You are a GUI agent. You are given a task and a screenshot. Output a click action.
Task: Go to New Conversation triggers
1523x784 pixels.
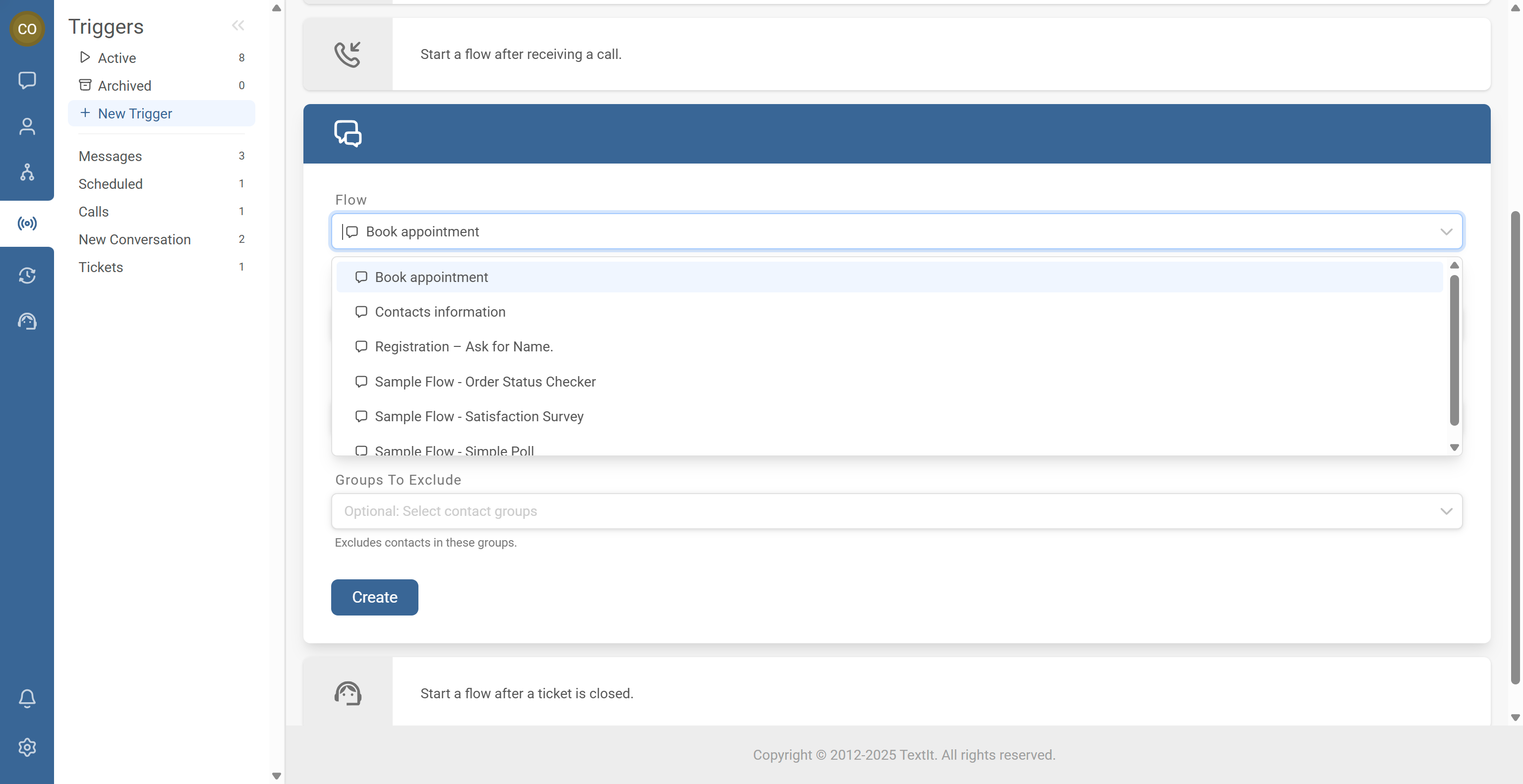coord(135,239)
